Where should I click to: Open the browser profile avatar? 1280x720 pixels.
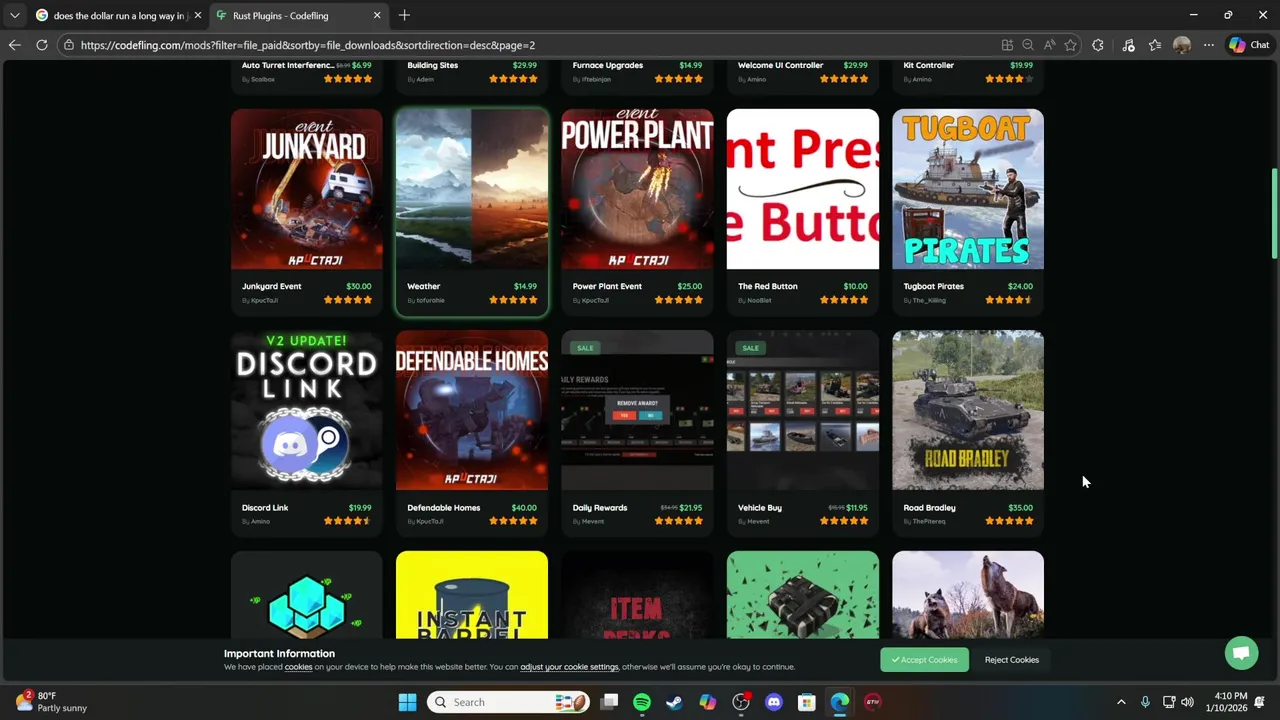[x=1182, y=45]
